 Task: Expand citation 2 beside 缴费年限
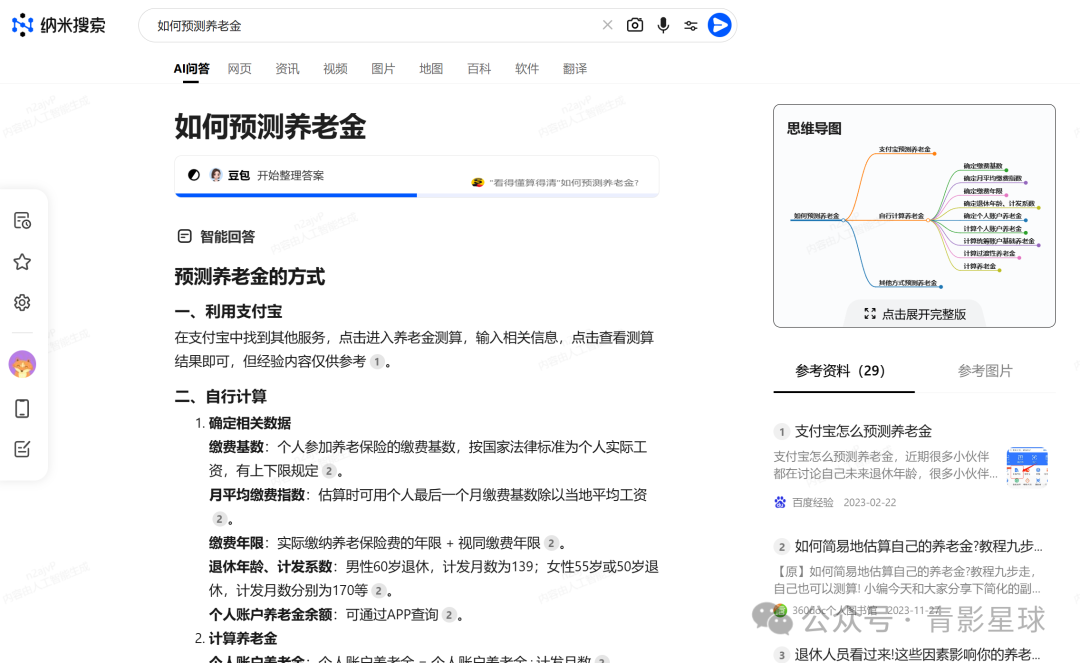(552, 543)
